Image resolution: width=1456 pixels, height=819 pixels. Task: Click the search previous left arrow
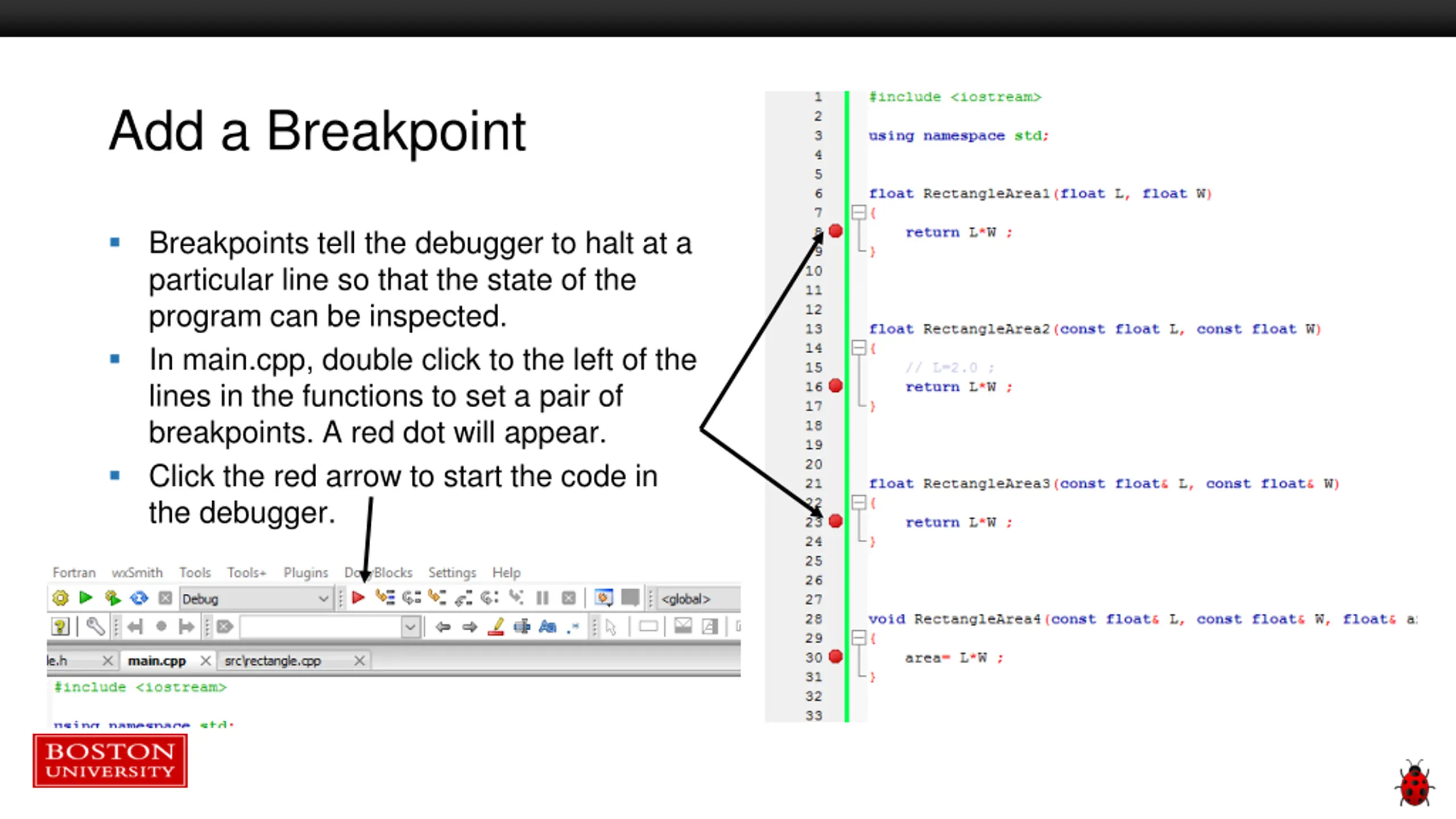tap(442, 627)
